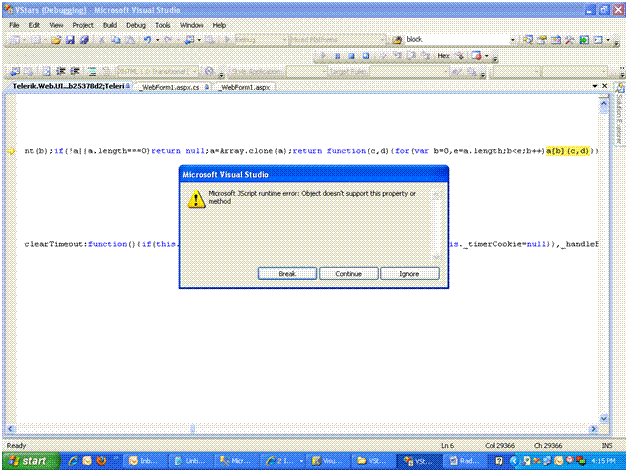Screen dimensions: 628x472
Task: Click the Continue button in error dialog
Action: (x=348, y=274)
